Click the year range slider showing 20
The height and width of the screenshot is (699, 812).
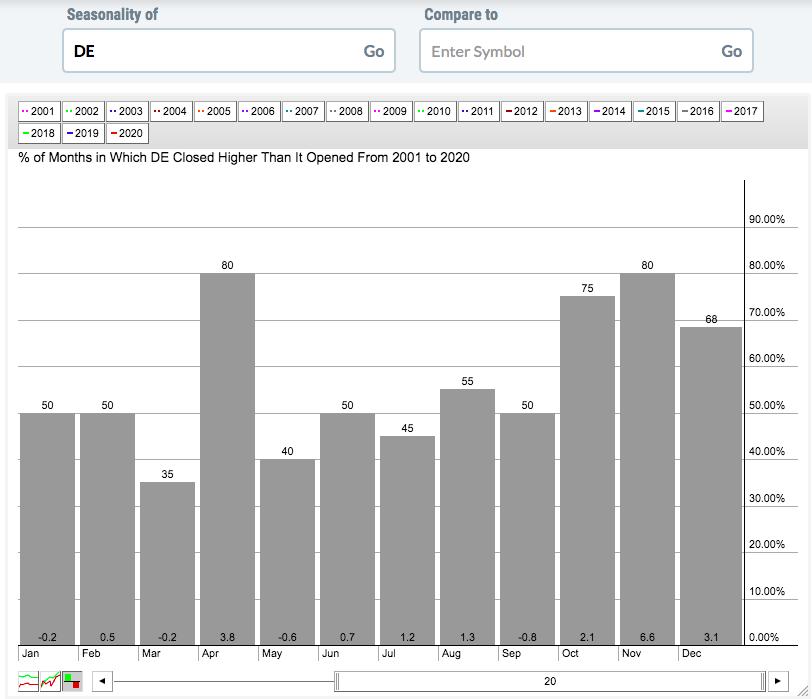coord(549,681)
